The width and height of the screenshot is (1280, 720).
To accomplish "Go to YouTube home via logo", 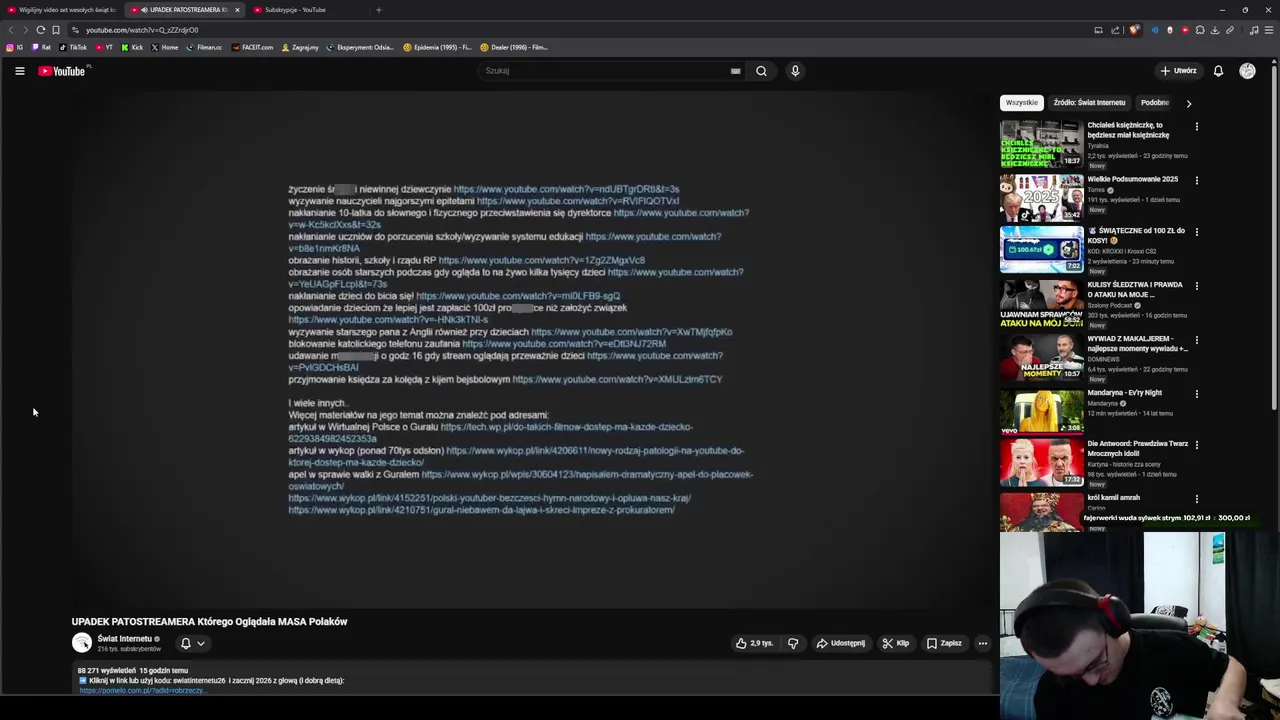I will (x=64, y=71).
